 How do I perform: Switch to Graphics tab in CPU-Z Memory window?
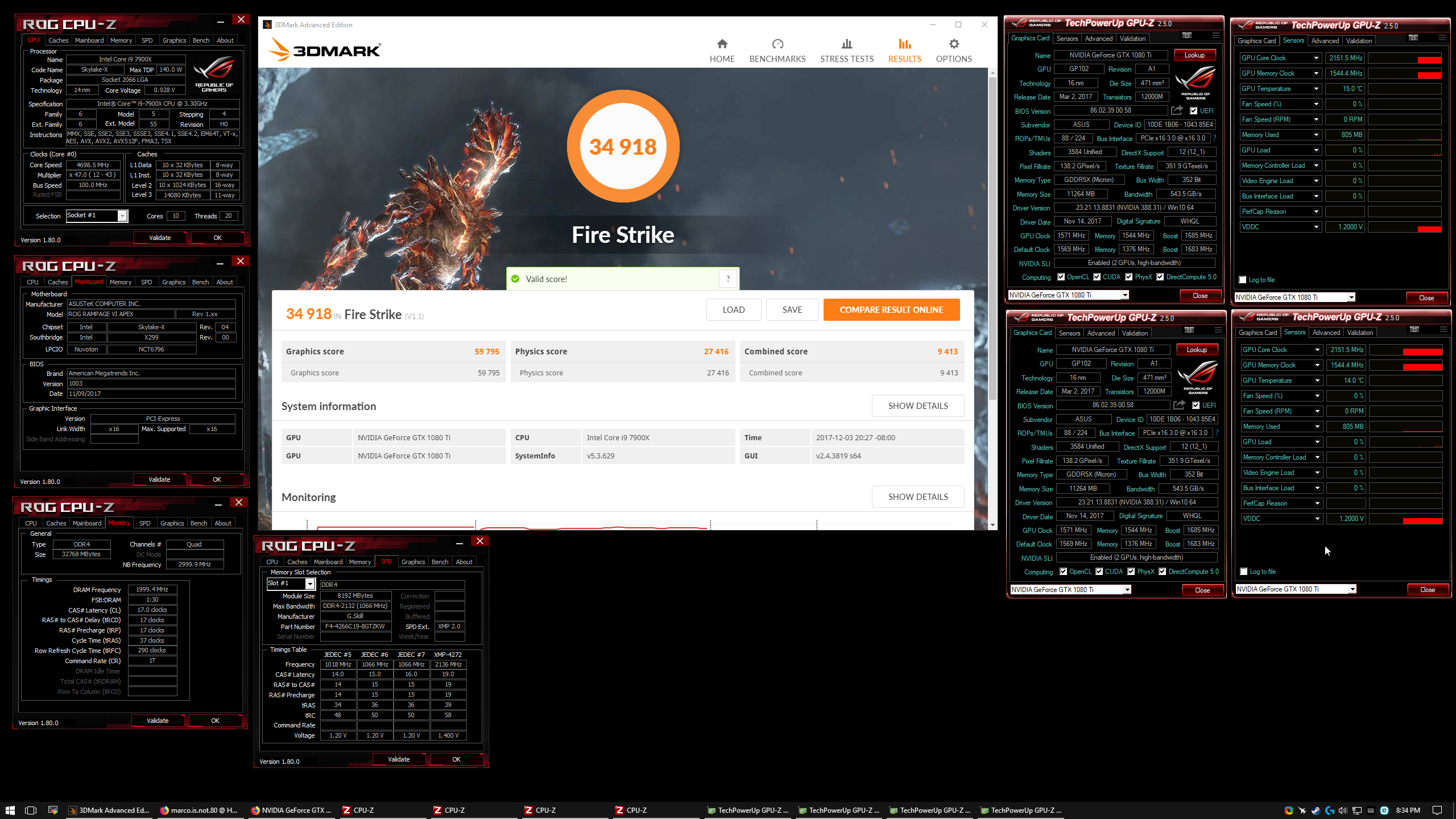(x=172, y=523)
